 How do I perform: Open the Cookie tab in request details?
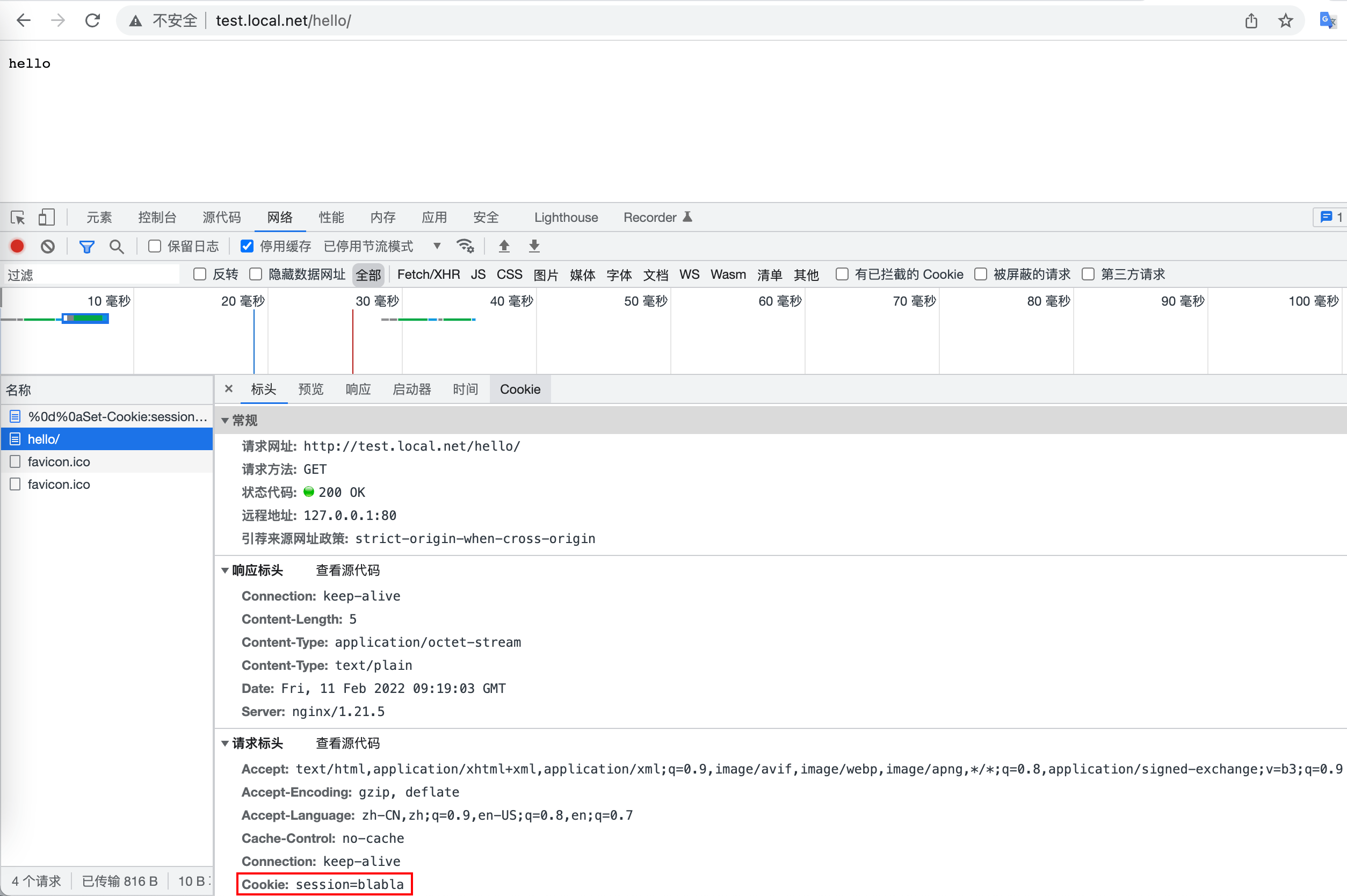click(x=520, y=389)
